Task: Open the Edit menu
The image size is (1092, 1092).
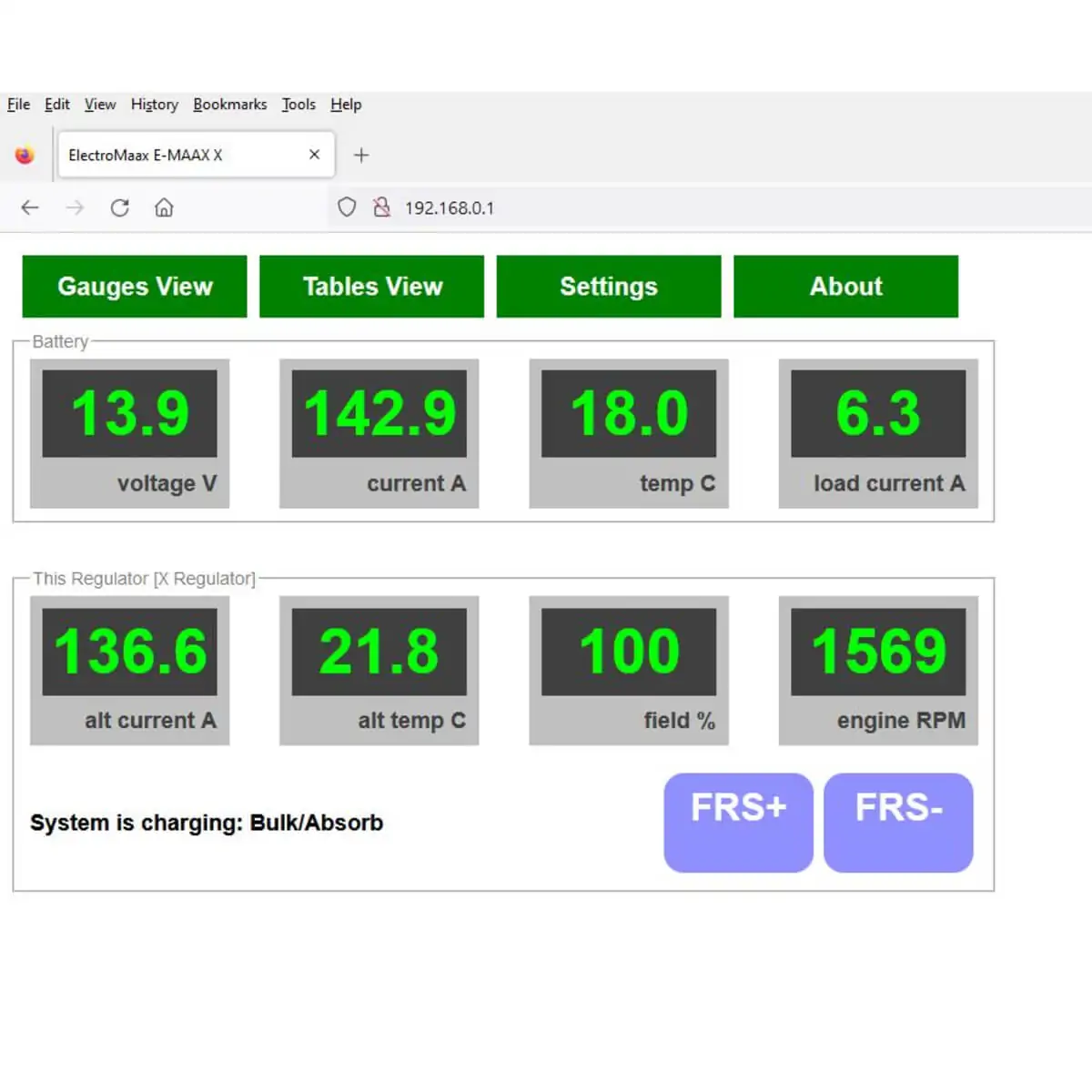Action: (x=57, y=105)
